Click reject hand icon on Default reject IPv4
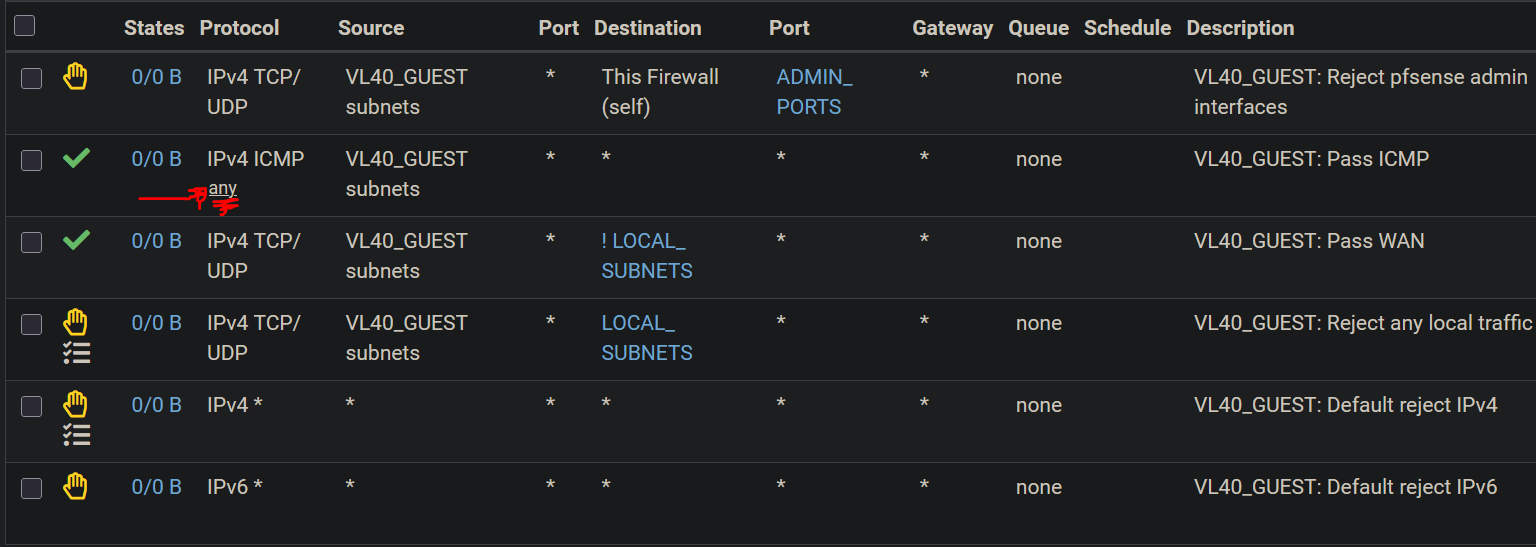This screenshot has height=547, width=1536. 76,404
